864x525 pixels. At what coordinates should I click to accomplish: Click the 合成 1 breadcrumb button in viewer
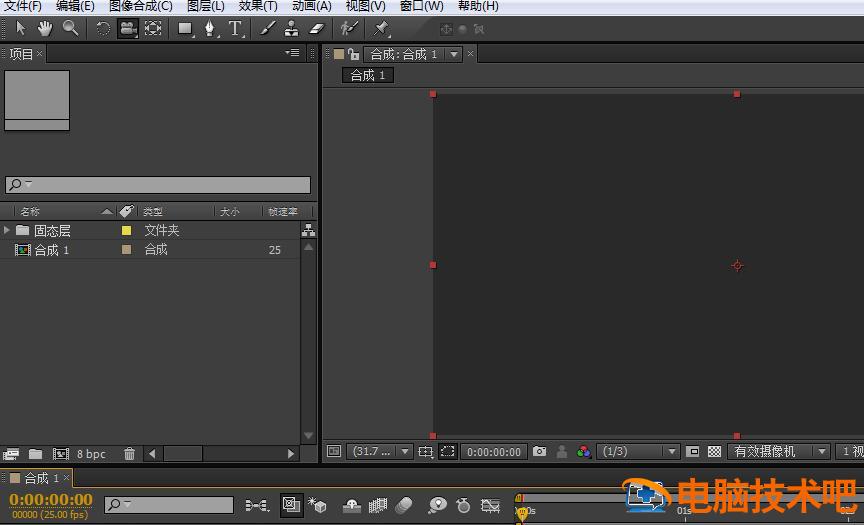368,75
